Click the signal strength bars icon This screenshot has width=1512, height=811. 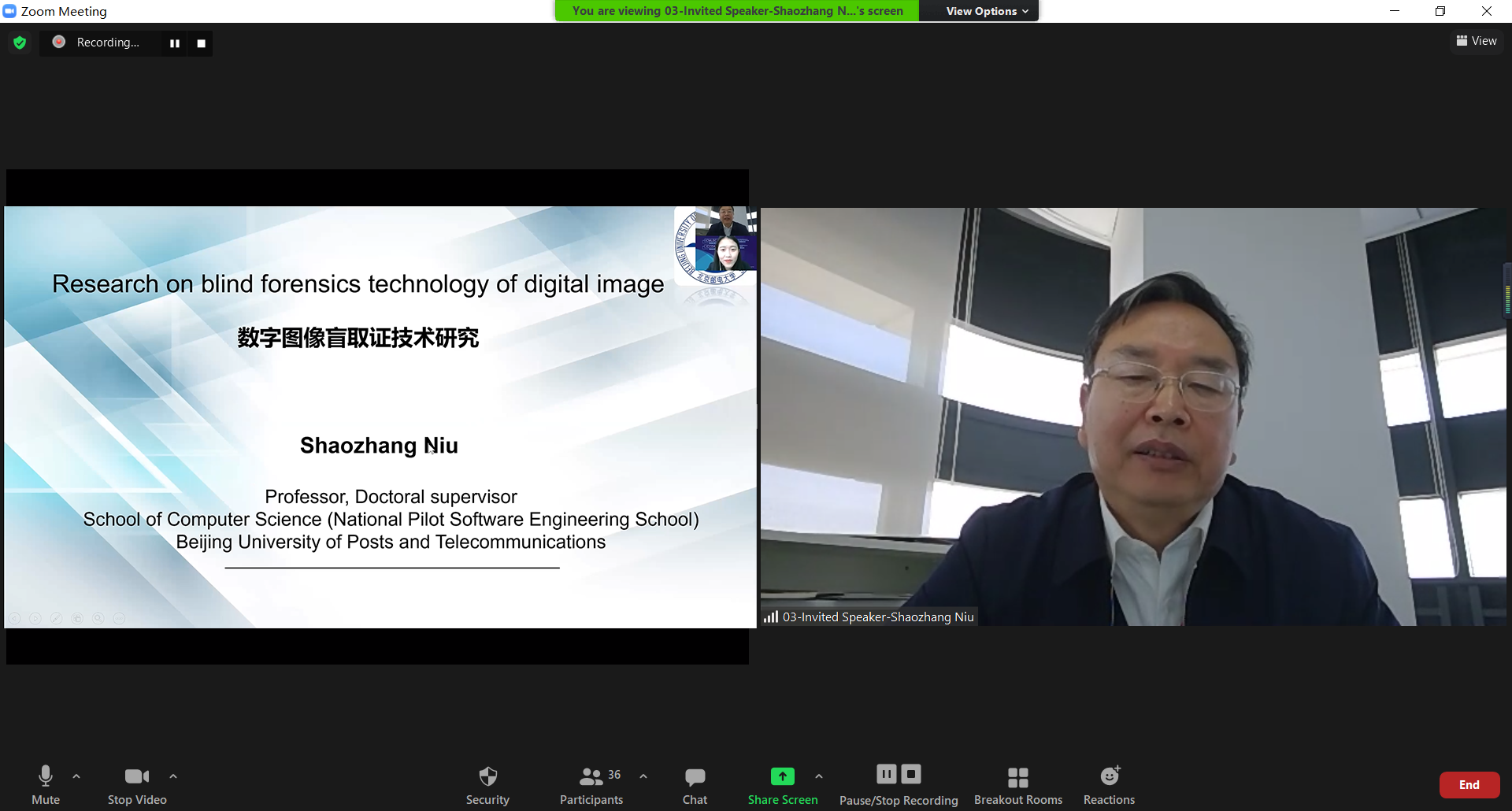click(x=771, y=617)
